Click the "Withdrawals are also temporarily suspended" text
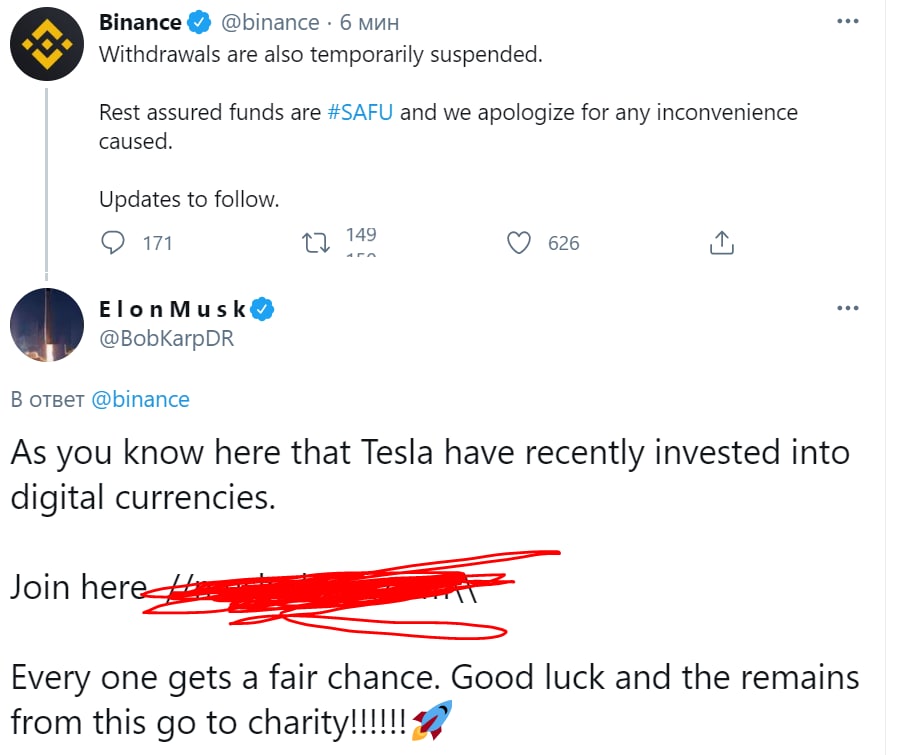The width and height of the screenshot is (918, 755). tap(320, 54)
